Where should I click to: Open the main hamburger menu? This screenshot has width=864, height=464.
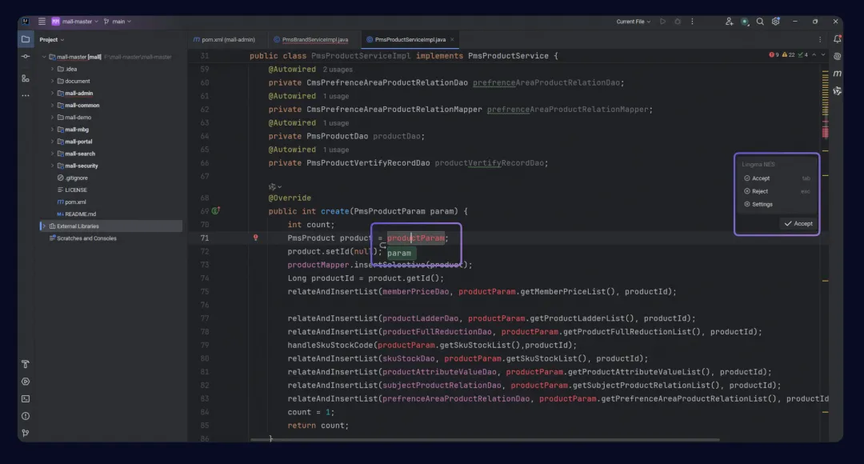[42, 21]
